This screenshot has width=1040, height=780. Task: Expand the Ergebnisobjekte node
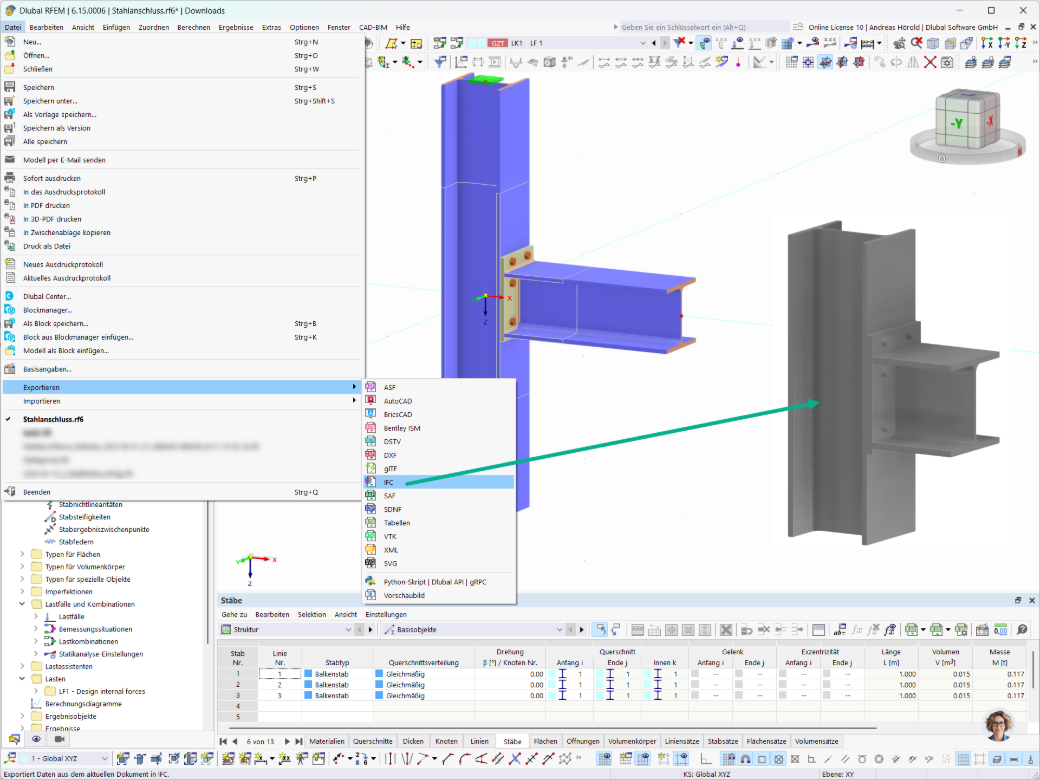(22, 716)
